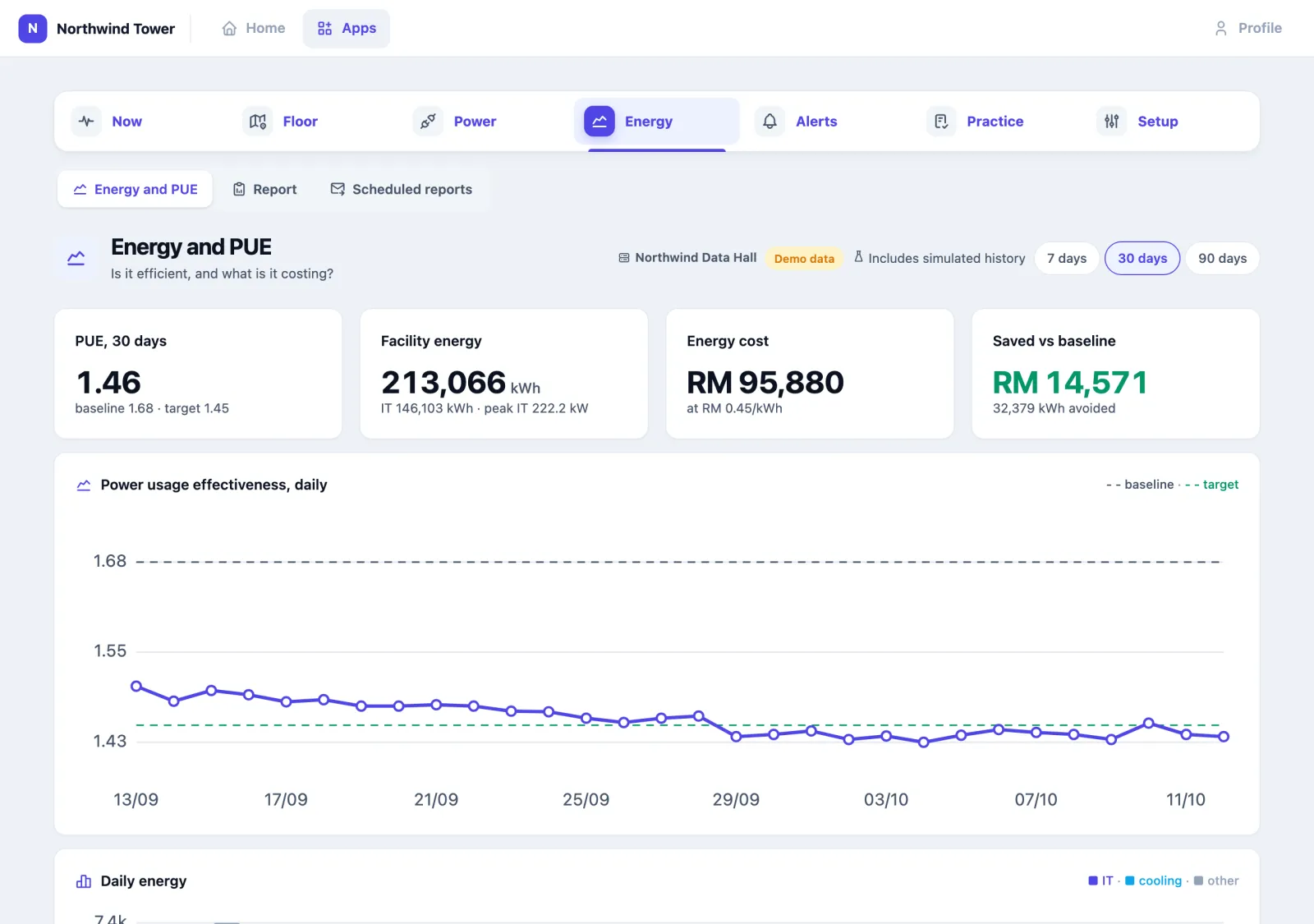Screen dimensions: 1314x924
Task: Click the Energy cost RM 95,880 value
Action: coord(765,383)
